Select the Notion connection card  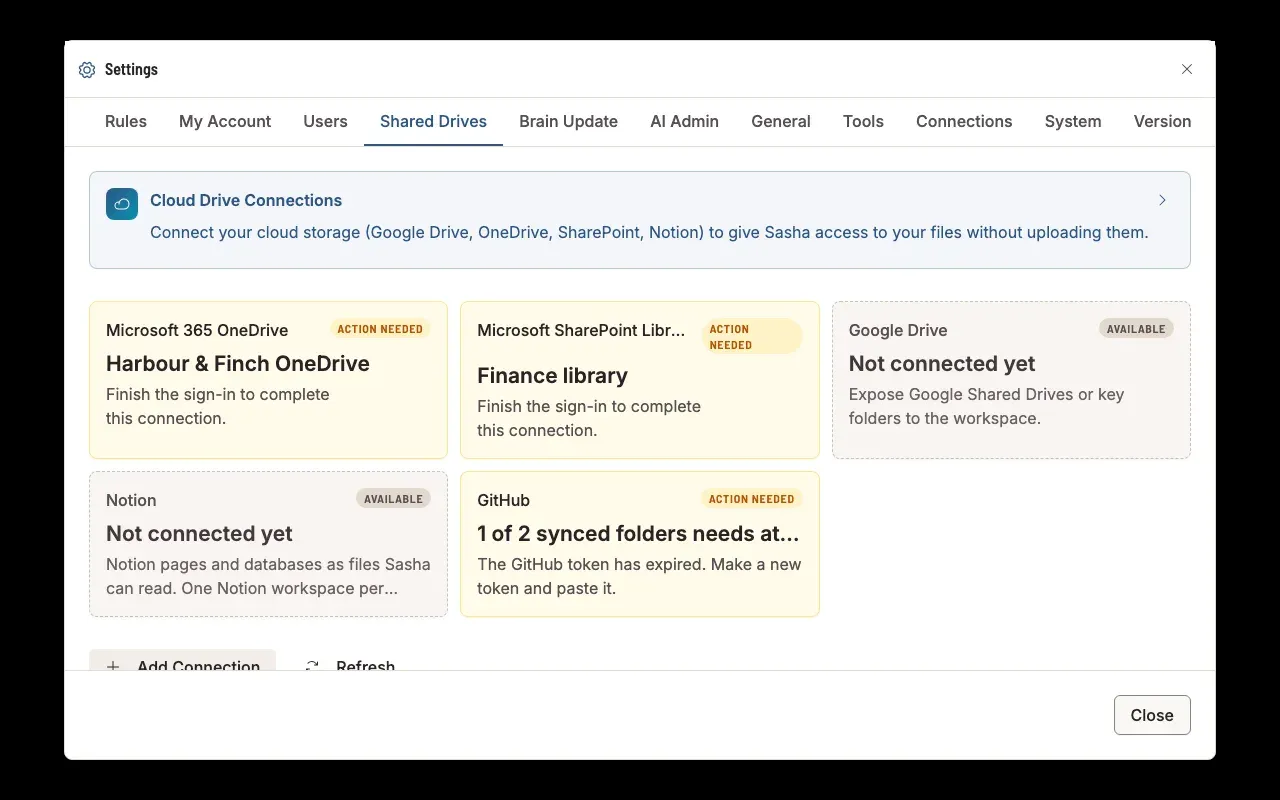point(268,544)
